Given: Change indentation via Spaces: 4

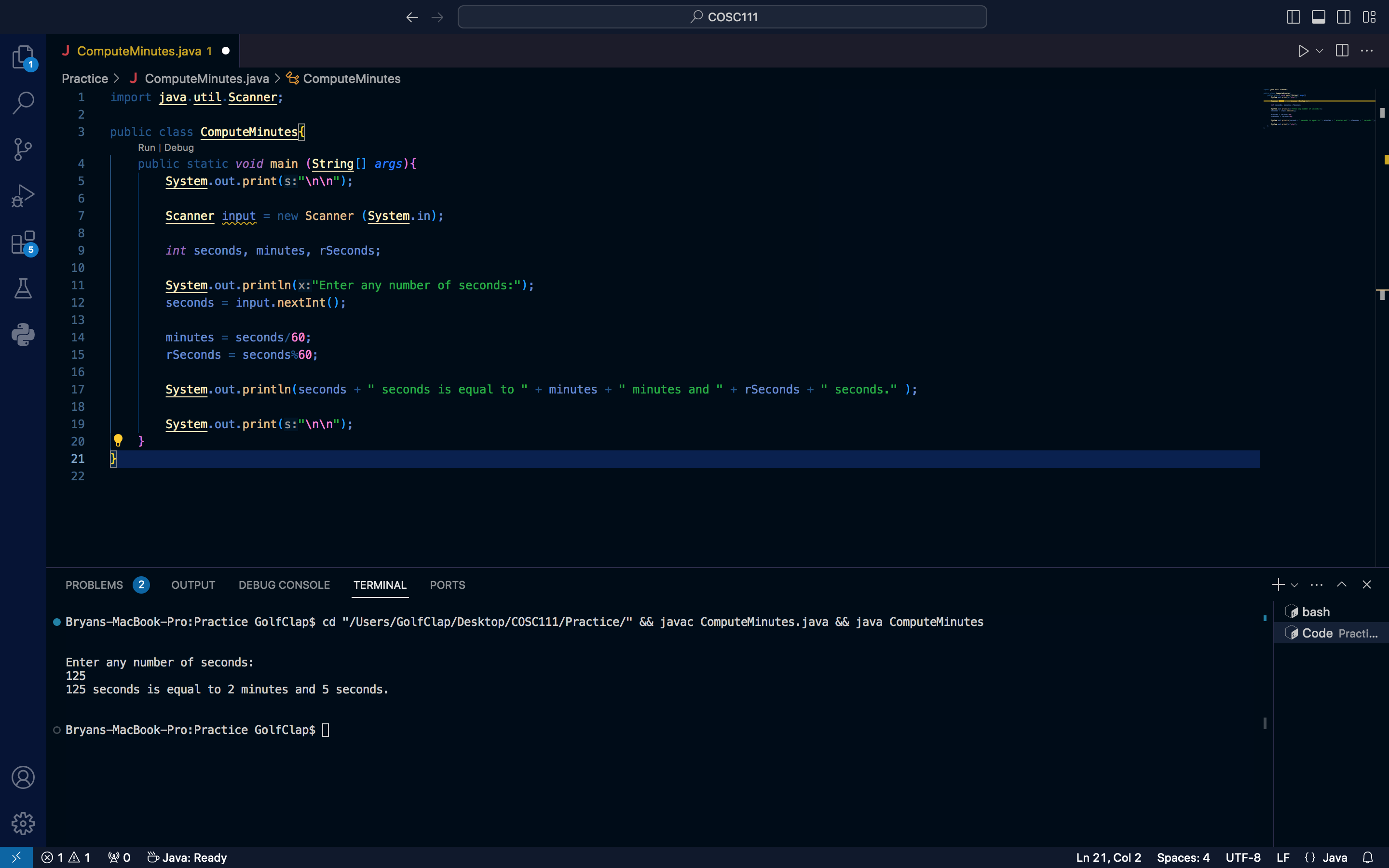Looking at the screenshot, I should pyautogui.click(x=1183, y=857).
